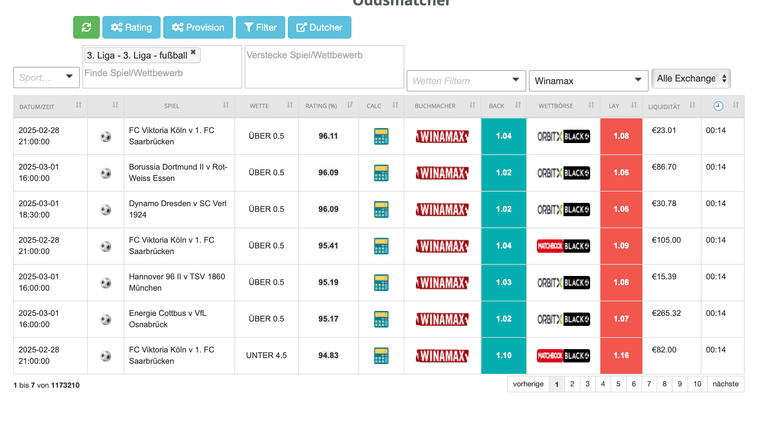The width and height of the screenshot is (760, 423).
Task: Go to results page 3
Action: coord(587,384)
